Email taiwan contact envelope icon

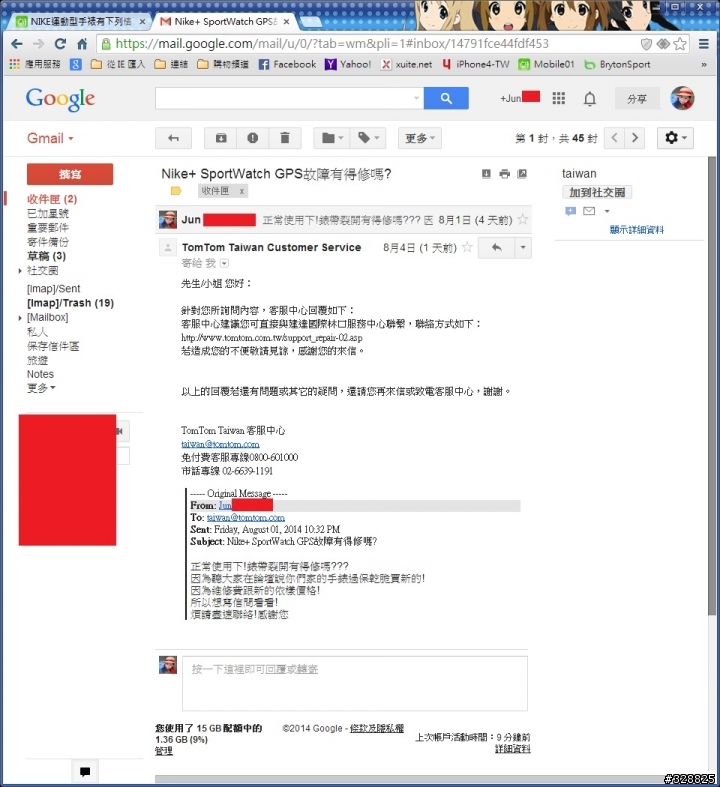[x=589, y=211]
